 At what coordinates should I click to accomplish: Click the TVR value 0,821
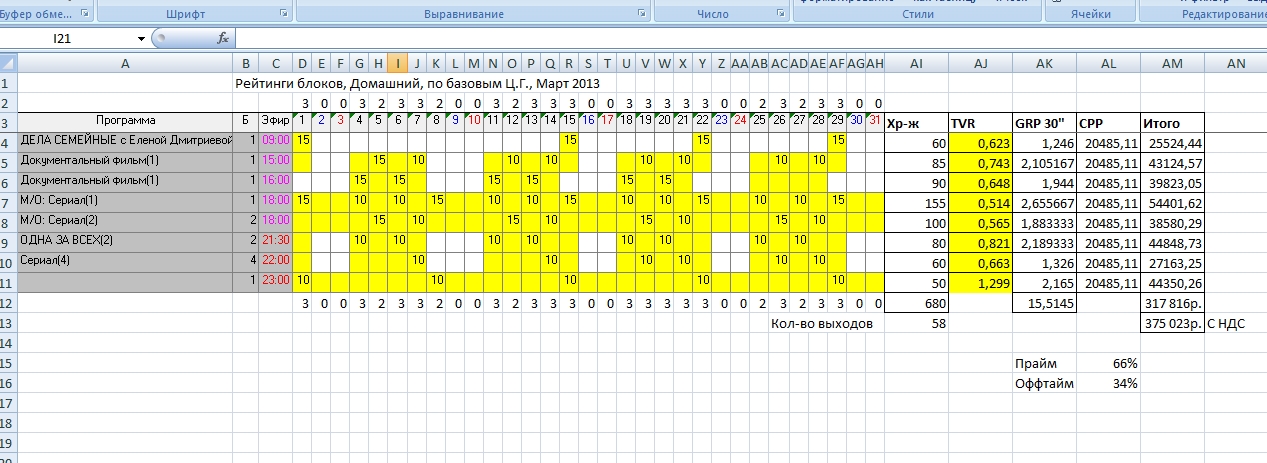(980, 241)
